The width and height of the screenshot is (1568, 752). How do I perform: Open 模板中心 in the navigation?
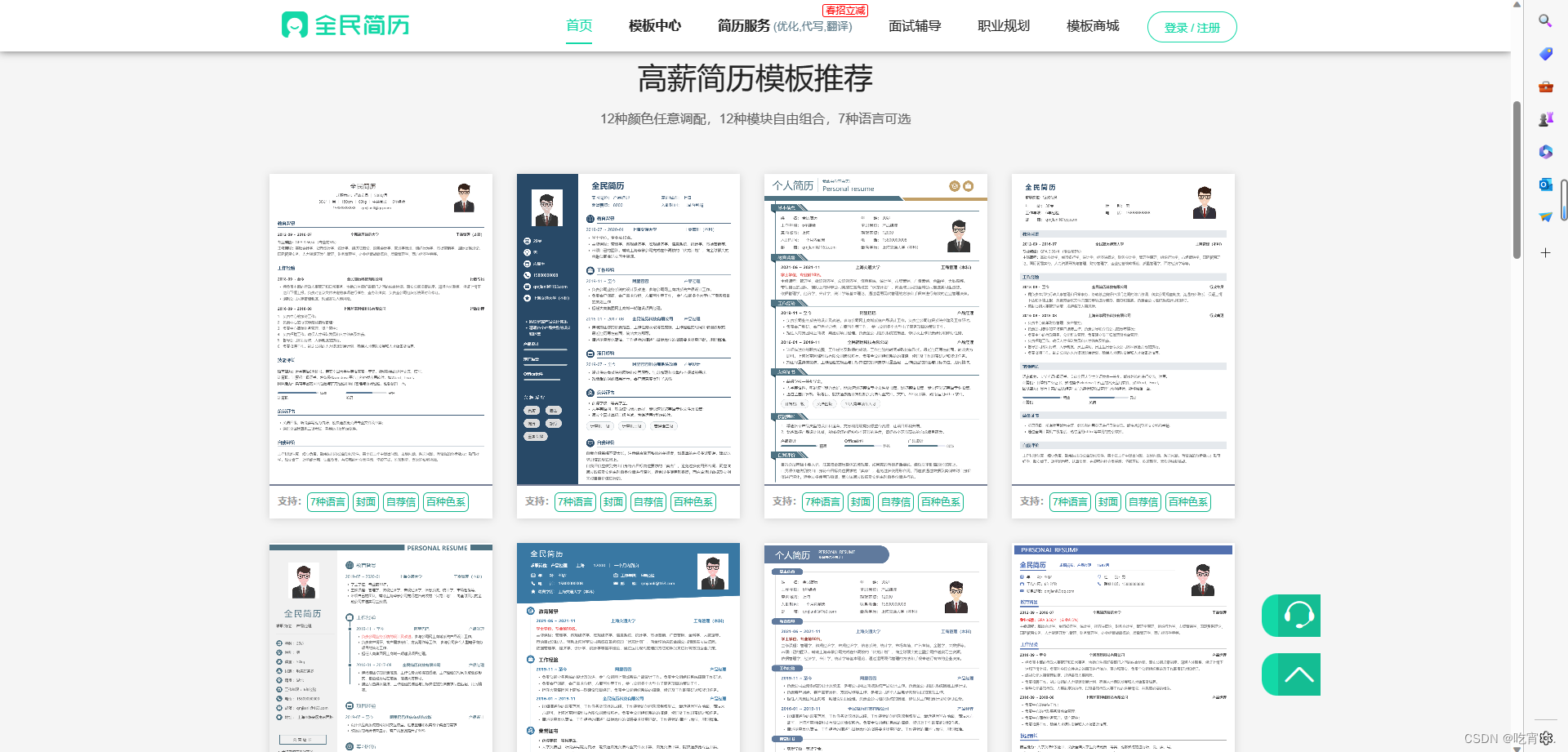click(655, 25)
